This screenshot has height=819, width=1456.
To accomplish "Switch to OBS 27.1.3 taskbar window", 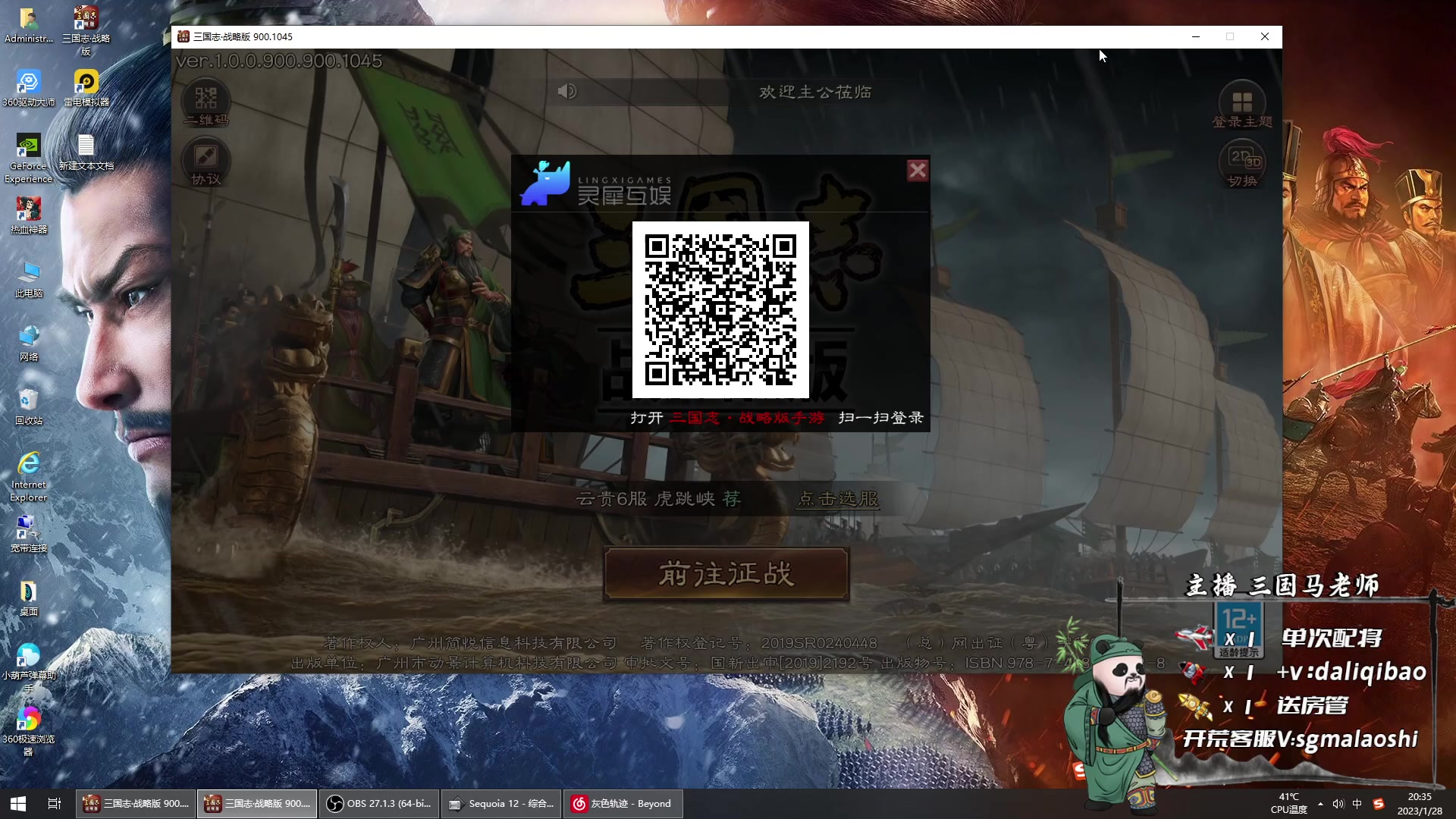I will 378,803.
